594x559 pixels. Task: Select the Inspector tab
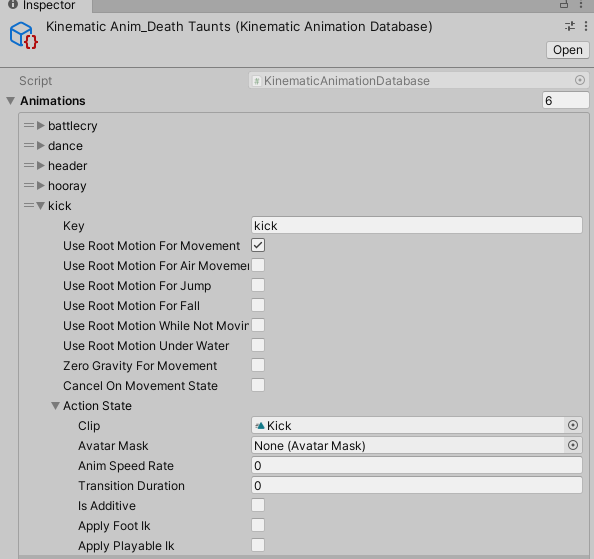pyautogui.click(x=45, y=5)
